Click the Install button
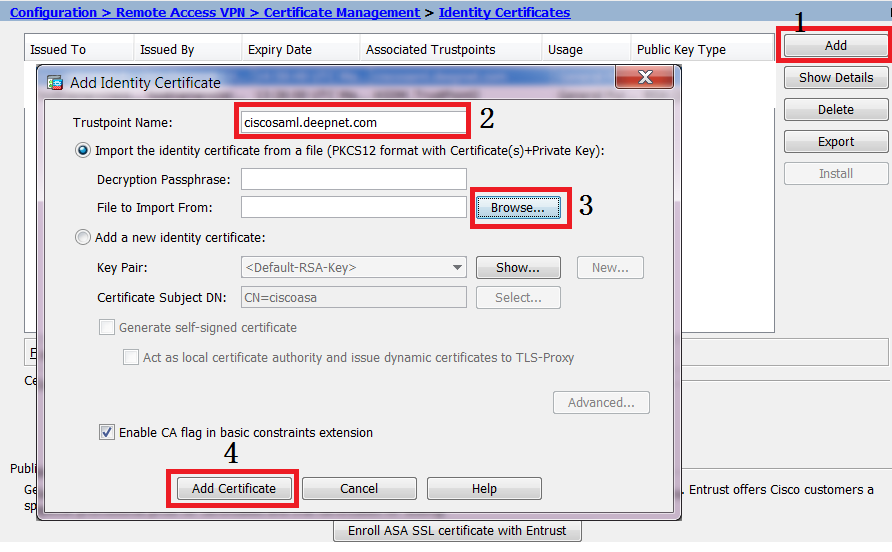 (836, 174)
